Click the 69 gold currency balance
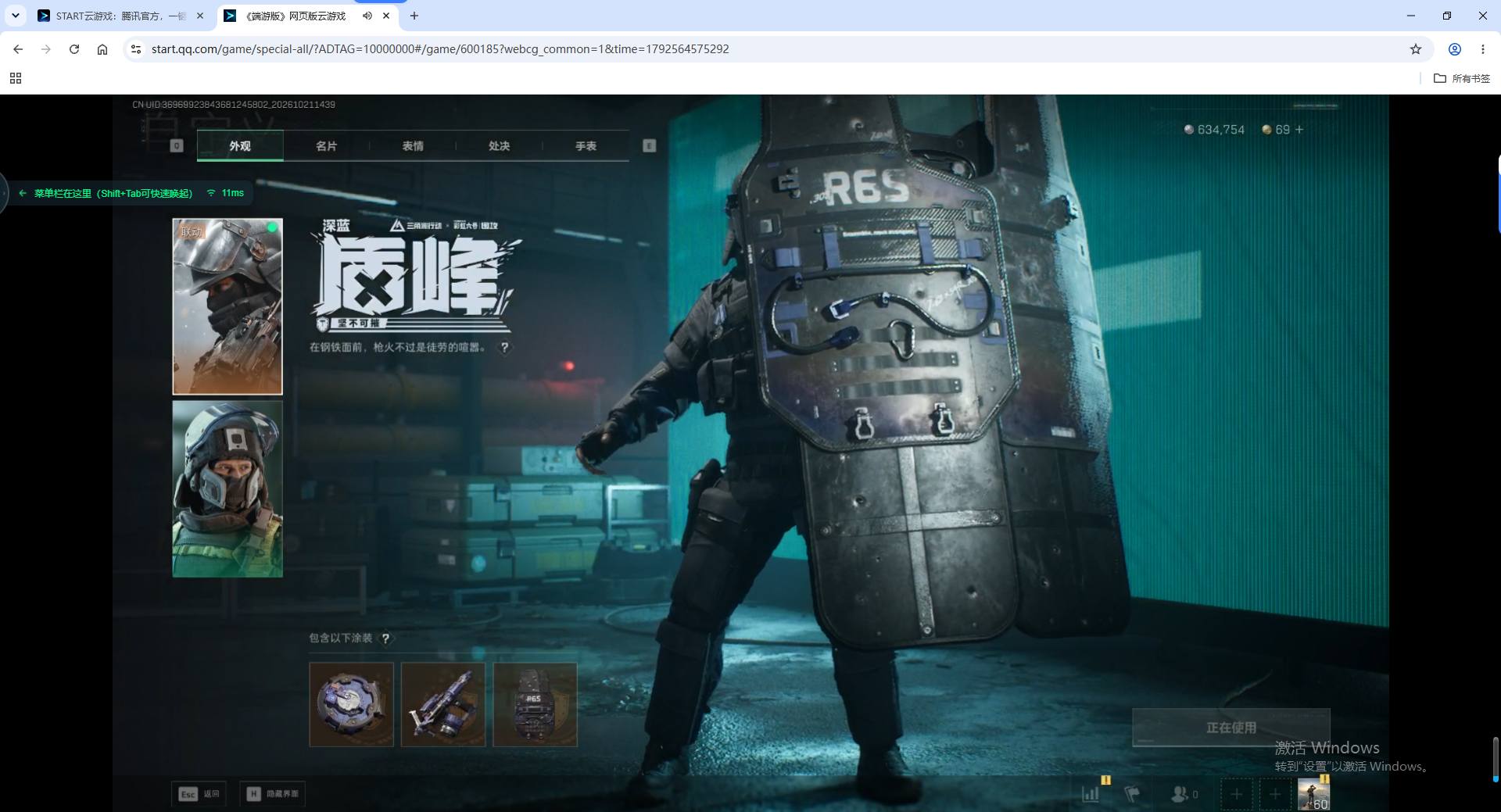 (1276, 130)
